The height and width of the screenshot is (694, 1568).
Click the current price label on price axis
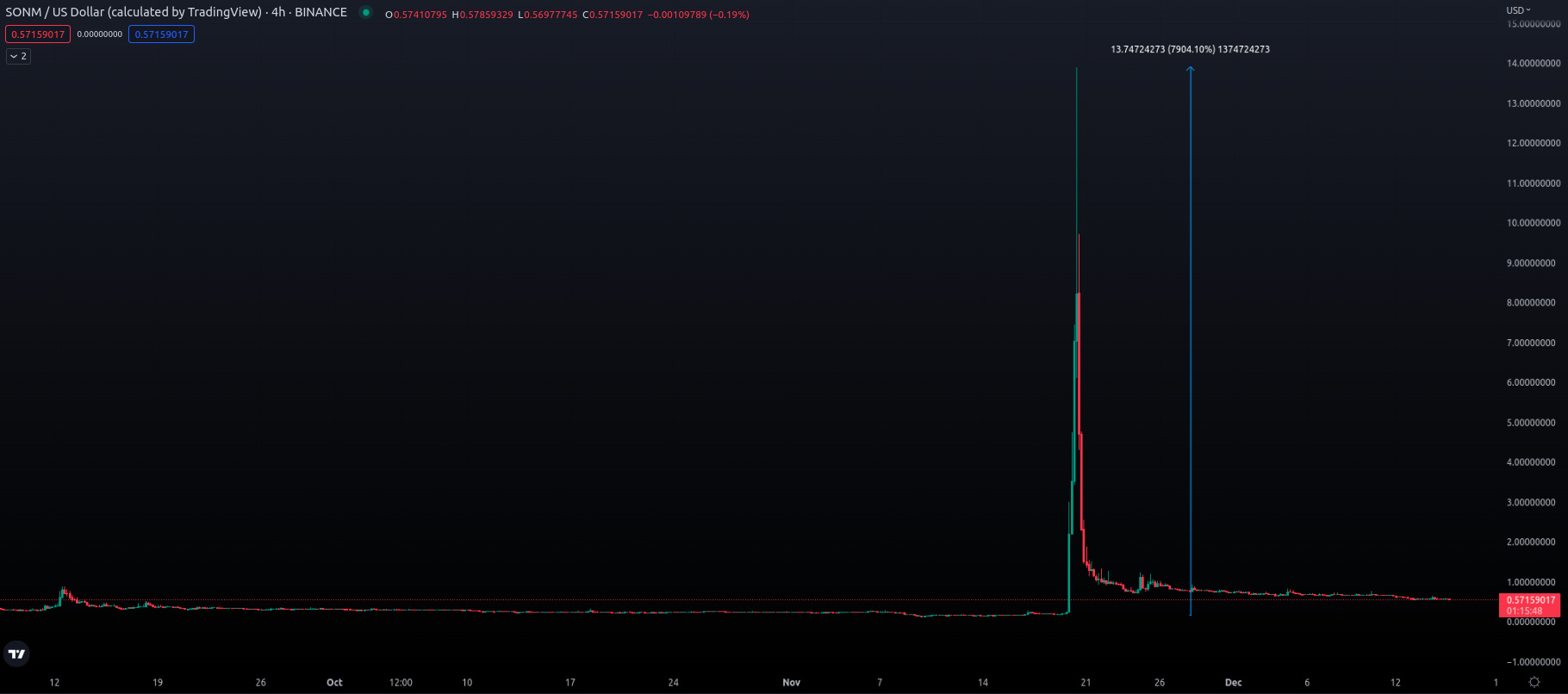[x=1530, y=605]
